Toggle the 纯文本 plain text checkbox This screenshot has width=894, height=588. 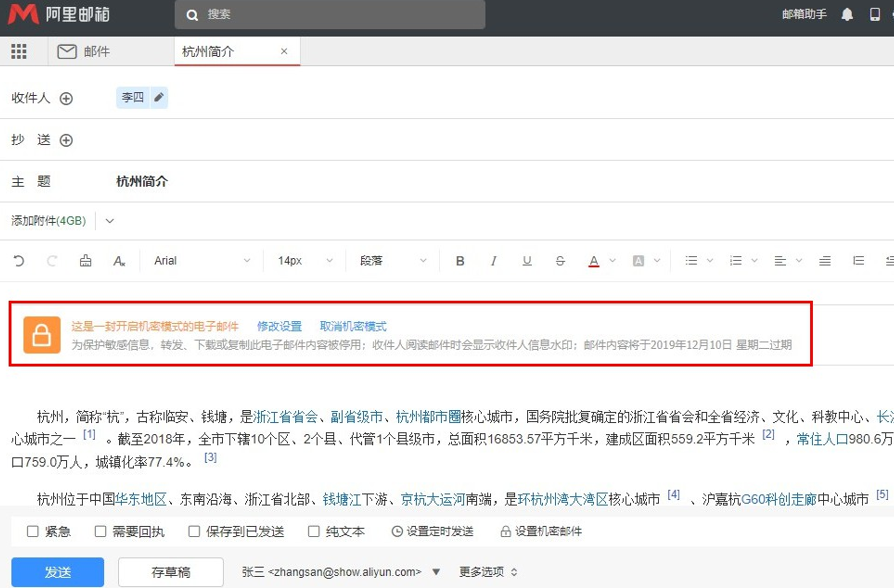[314, 532]
